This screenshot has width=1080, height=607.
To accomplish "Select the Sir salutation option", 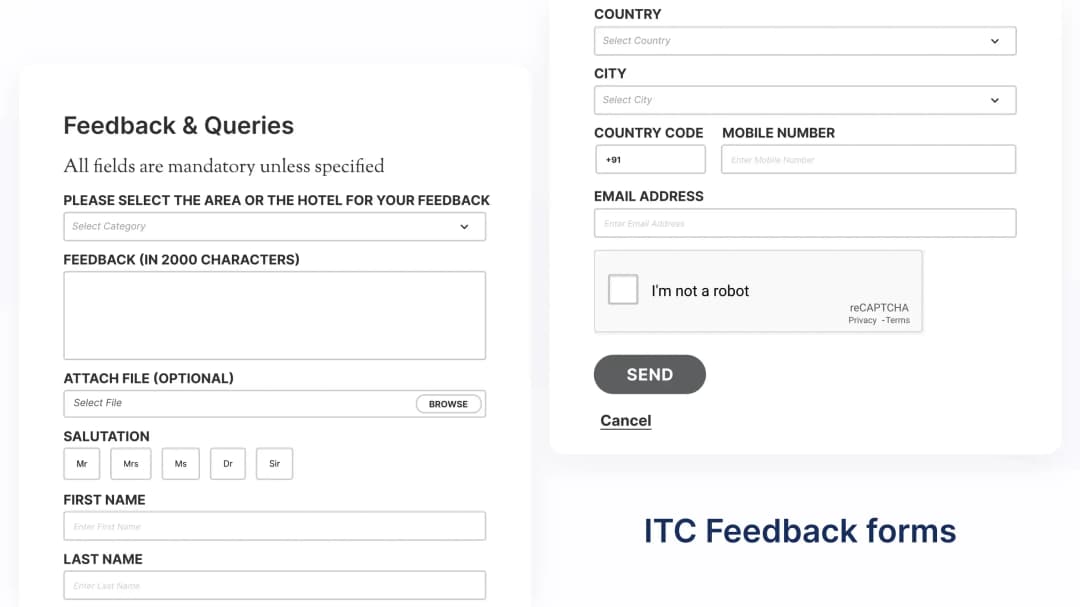I will point(273,463).
